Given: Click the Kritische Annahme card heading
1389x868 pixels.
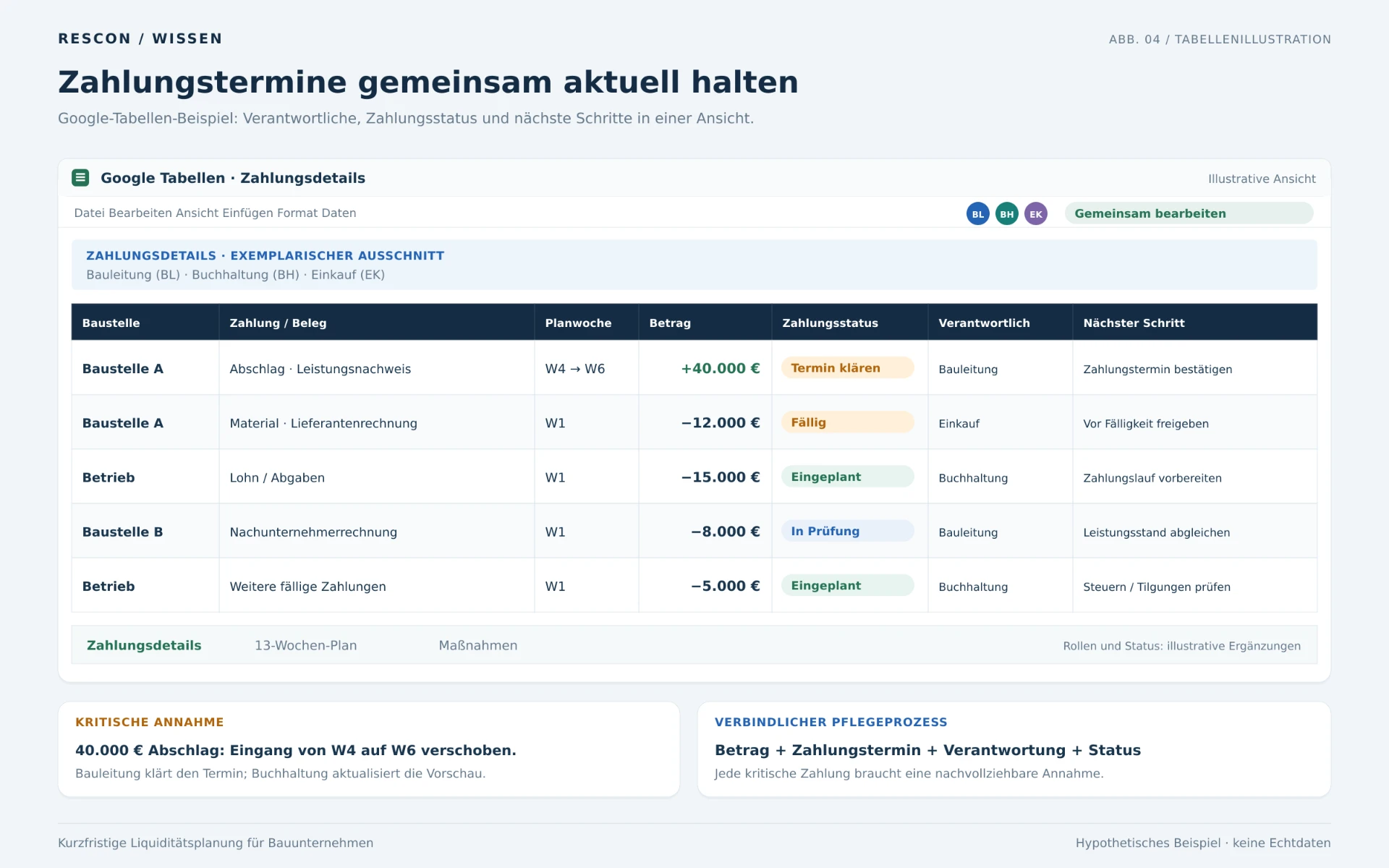Looking at the screenshot, I should 150,722.
